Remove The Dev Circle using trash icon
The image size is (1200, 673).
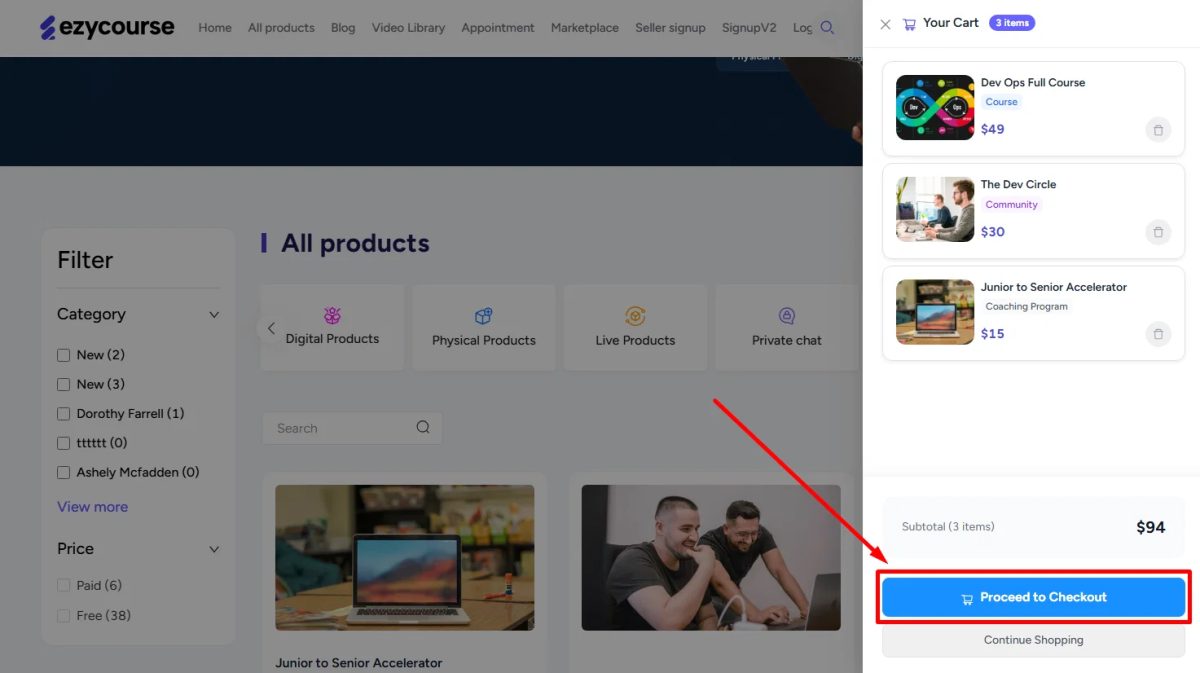(x=1158, y=232)
